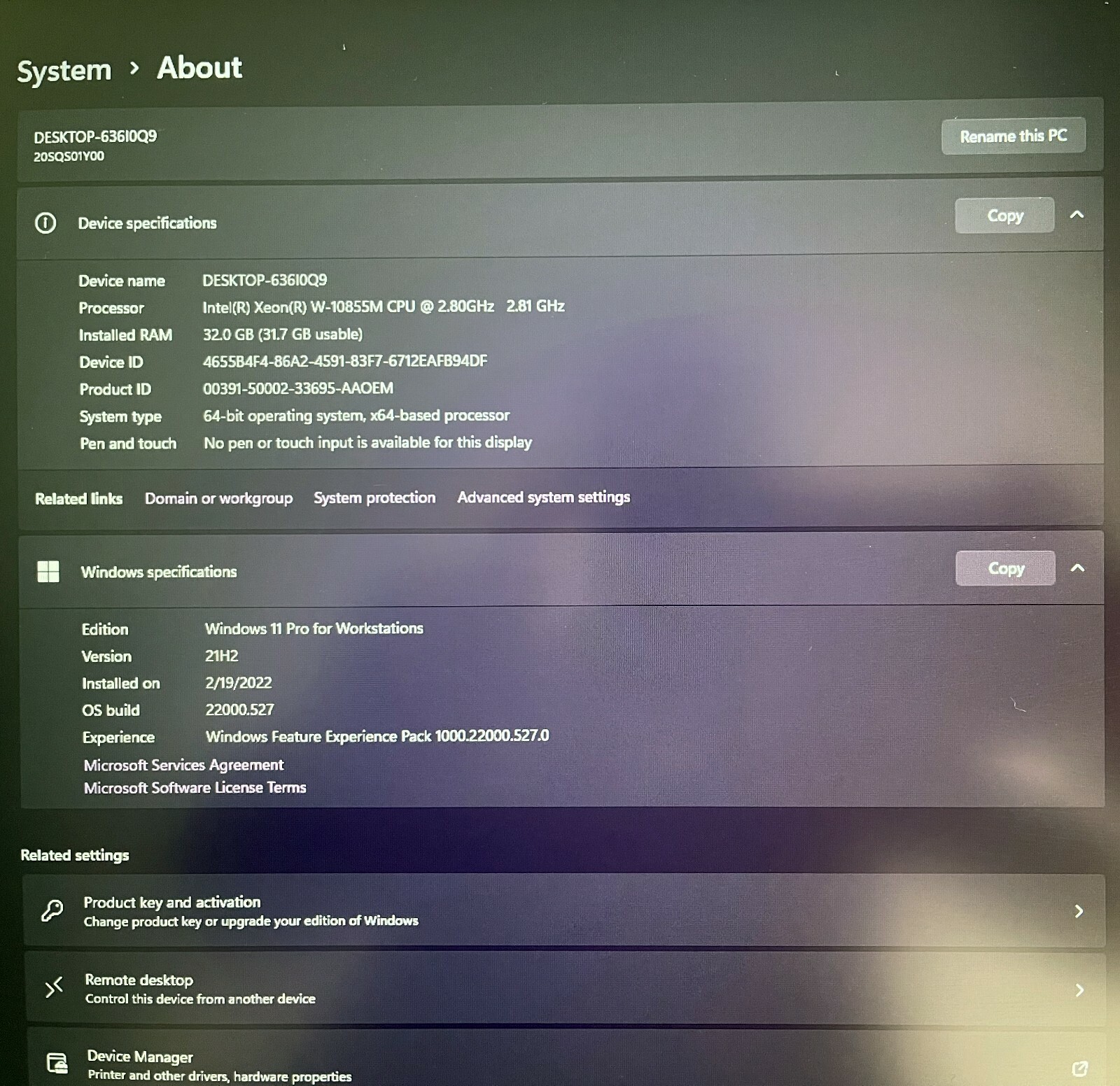Open System protection link
The height and width of the screenshot is (1086, 1120).
coord(374,498)
